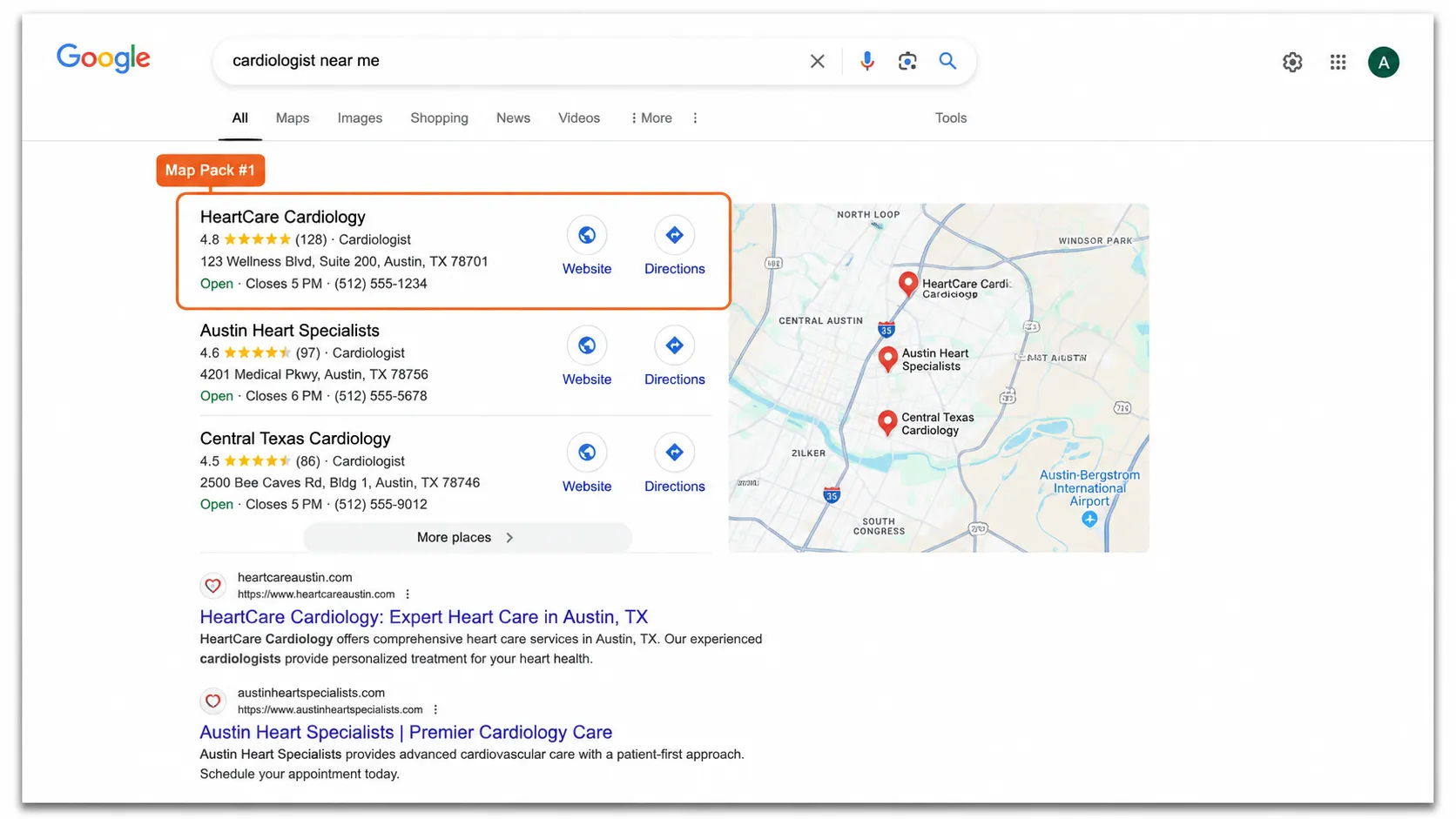Click the heartcareaustin.com heart favicon
1456x819 pixels.
(212, 586)
